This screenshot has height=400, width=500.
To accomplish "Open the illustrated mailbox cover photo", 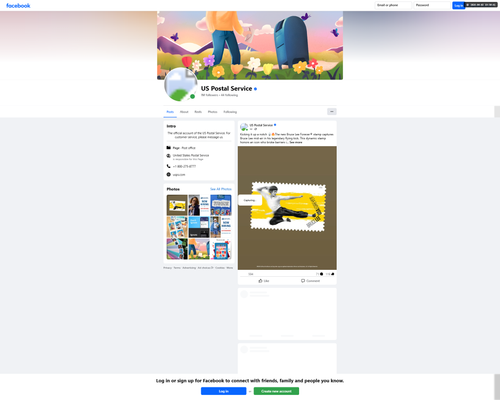I will (x=250, y=45).
